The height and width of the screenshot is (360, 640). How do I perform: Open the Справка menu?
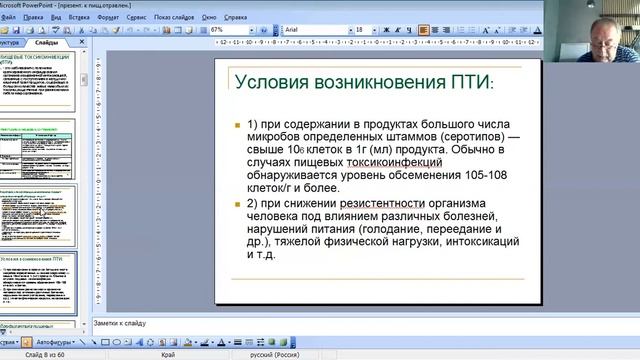(236, 18)
